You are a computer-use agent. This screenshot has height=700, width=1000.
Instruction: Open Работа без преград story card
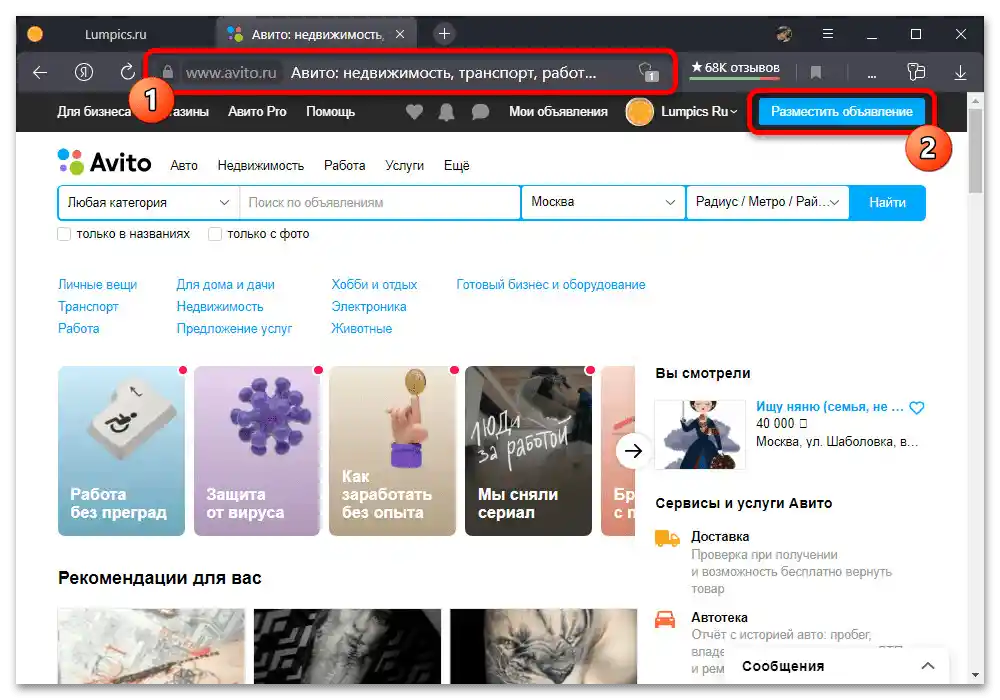tap(121, 451)
